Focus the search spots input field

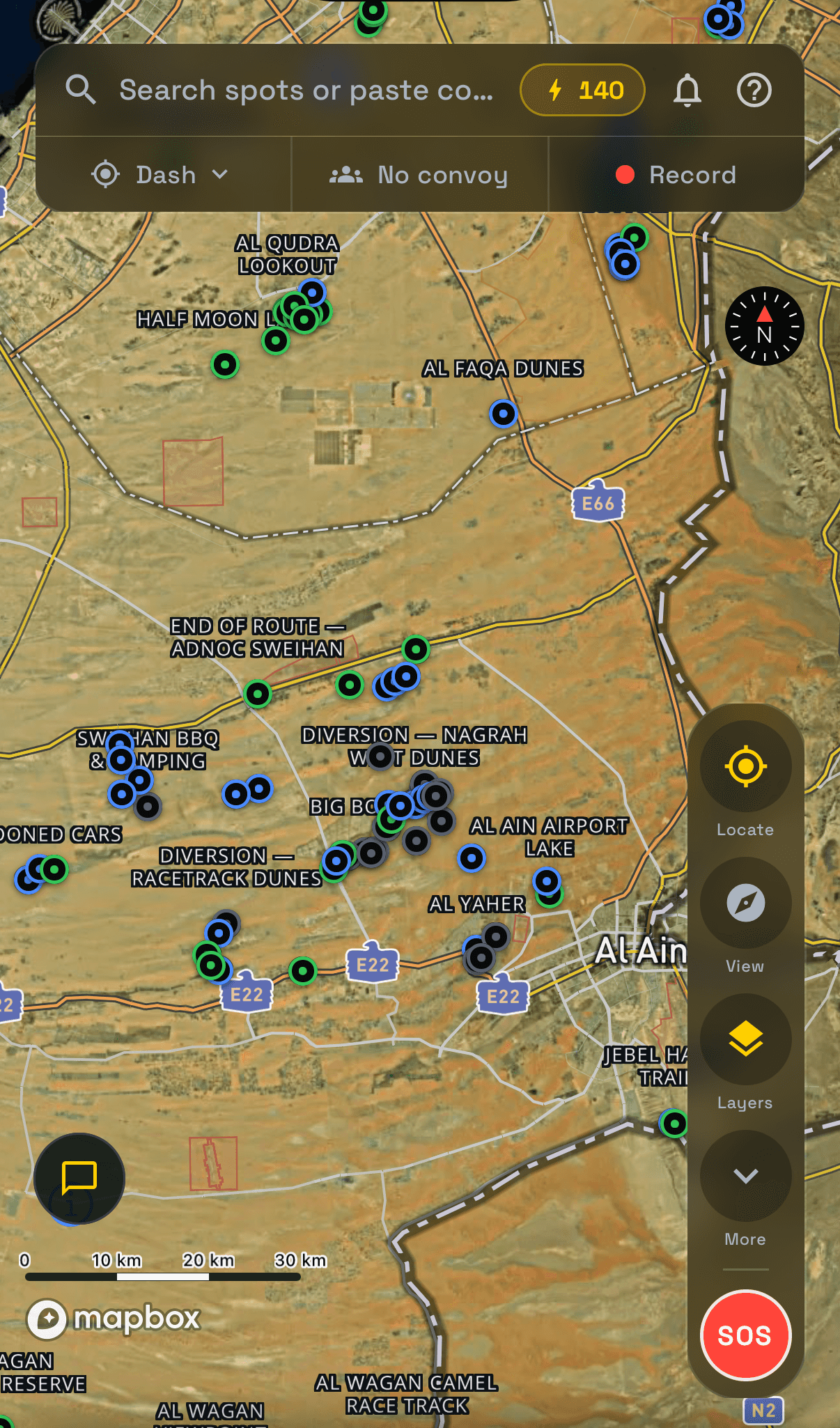click(306, 90)
